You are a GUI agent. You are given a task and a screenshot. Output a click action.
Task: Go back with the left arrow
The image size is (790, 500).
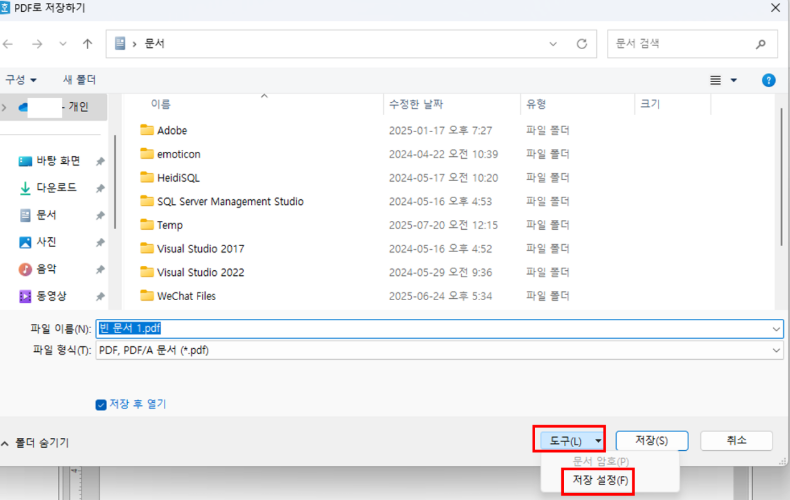coord(8,44)
